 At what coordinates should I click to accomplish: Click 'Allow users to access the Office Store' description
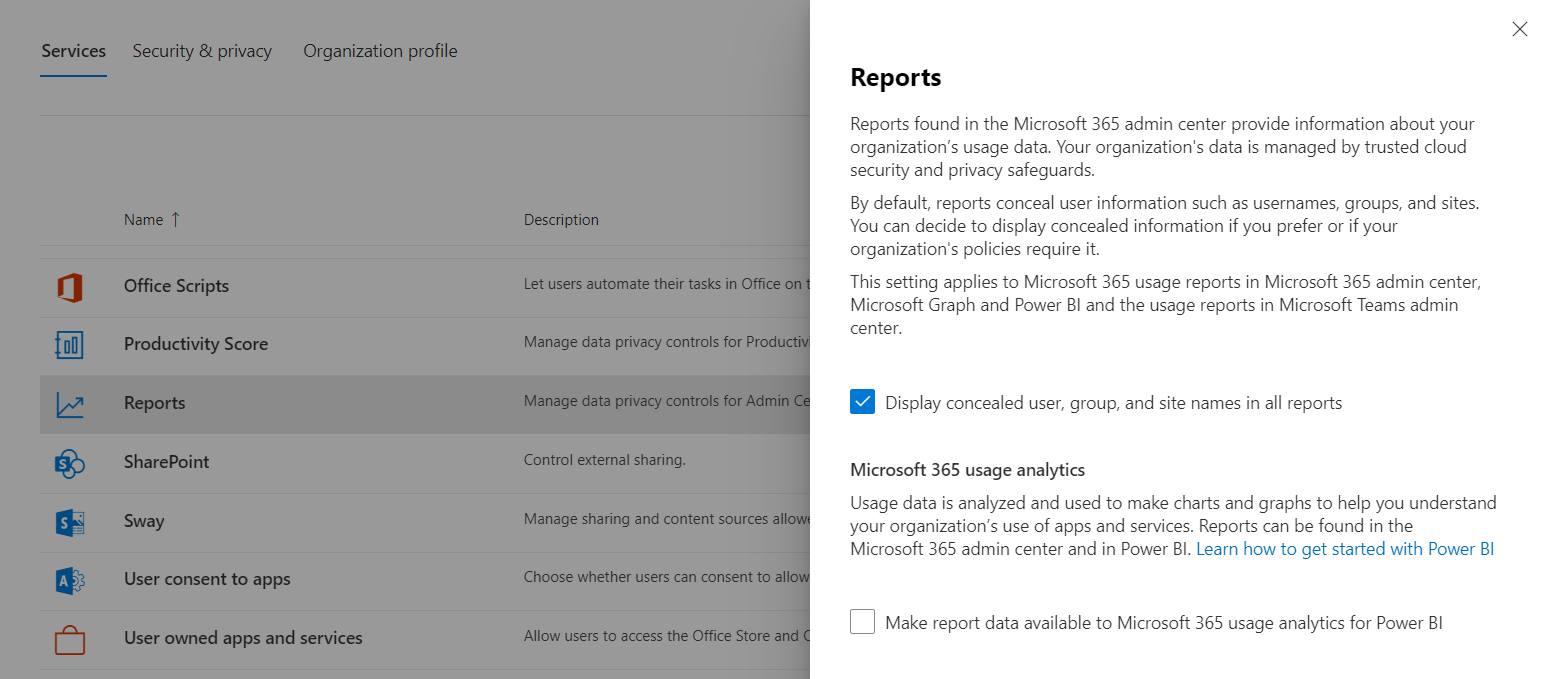tap(666, 636)
